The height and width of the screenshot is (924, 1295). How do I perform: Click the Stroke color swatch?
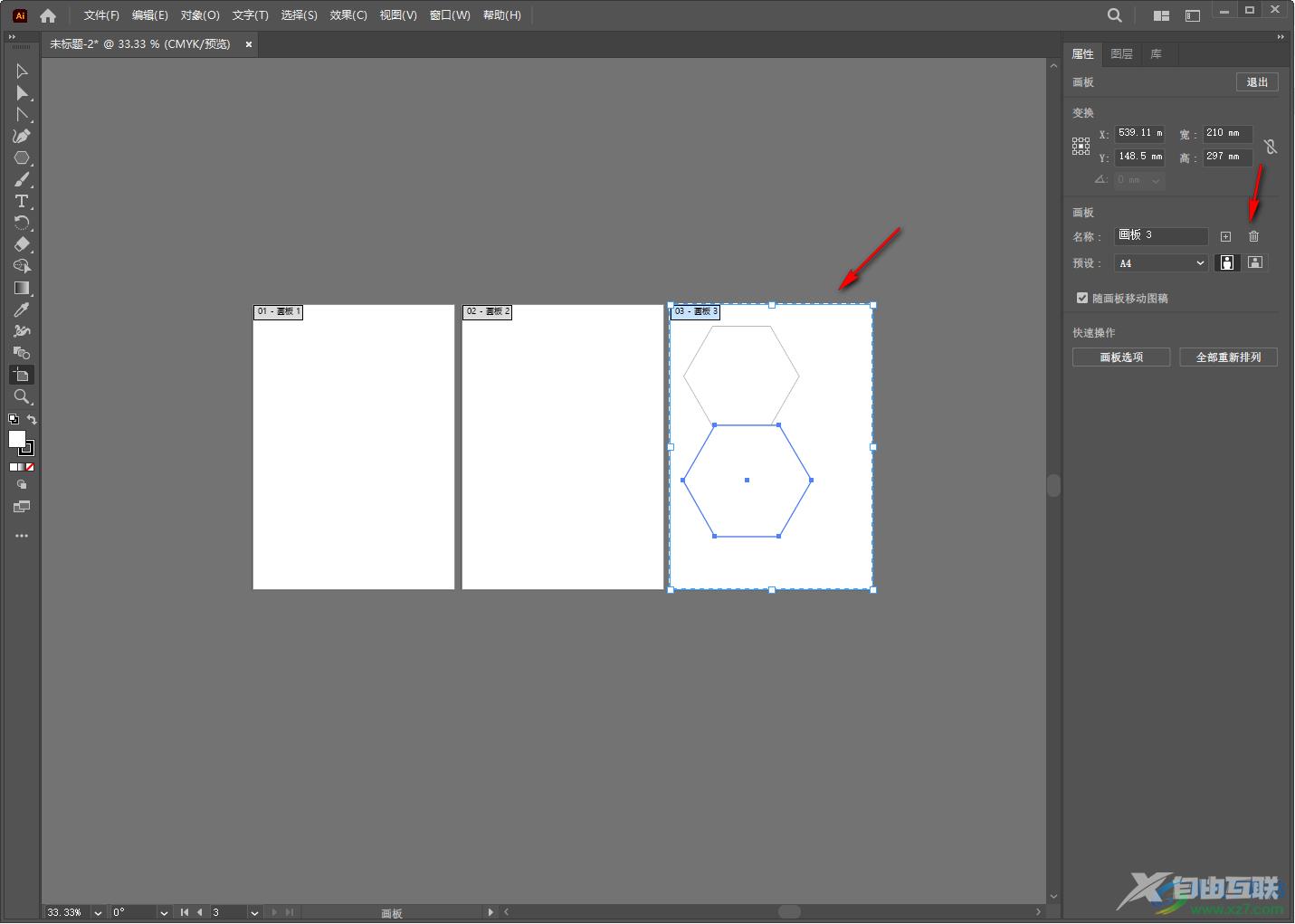(27, 448)
